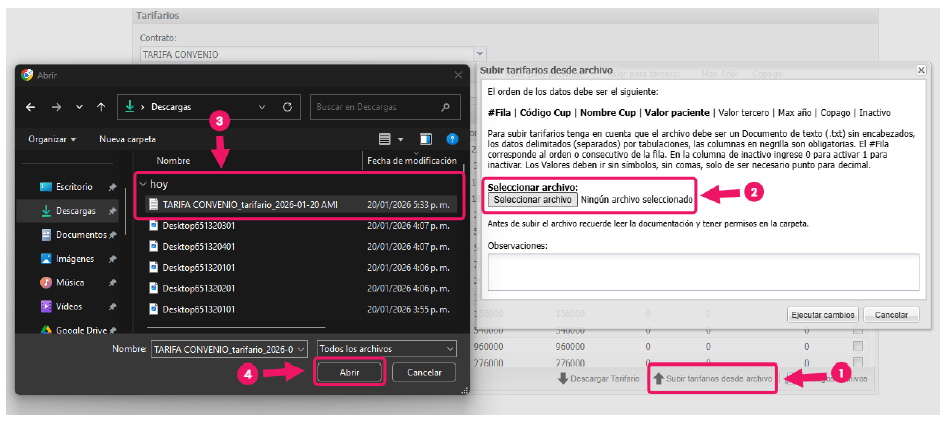The width and height of the screenshot is (947, 423).
Task: Click the change view layout icon
Action: pyautogui.click(x=384, y=140)
